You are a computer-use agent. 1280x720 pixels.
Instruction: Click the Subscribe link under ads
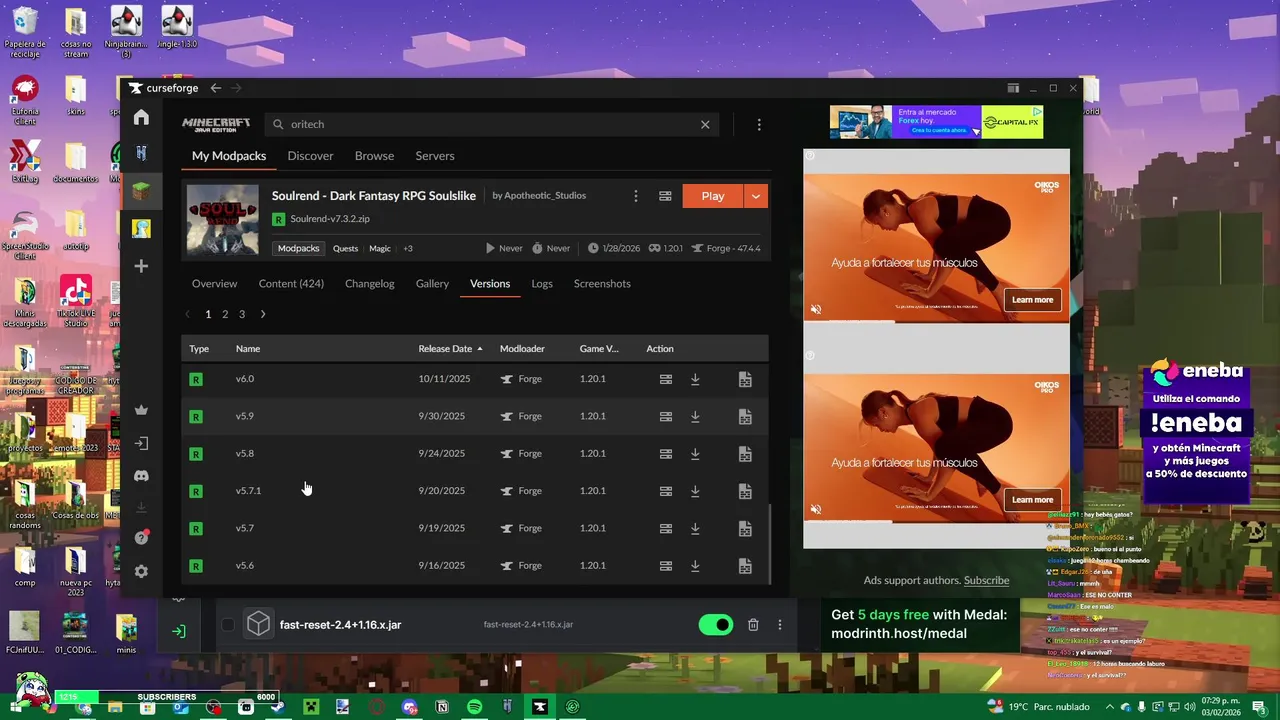[986, 581]
